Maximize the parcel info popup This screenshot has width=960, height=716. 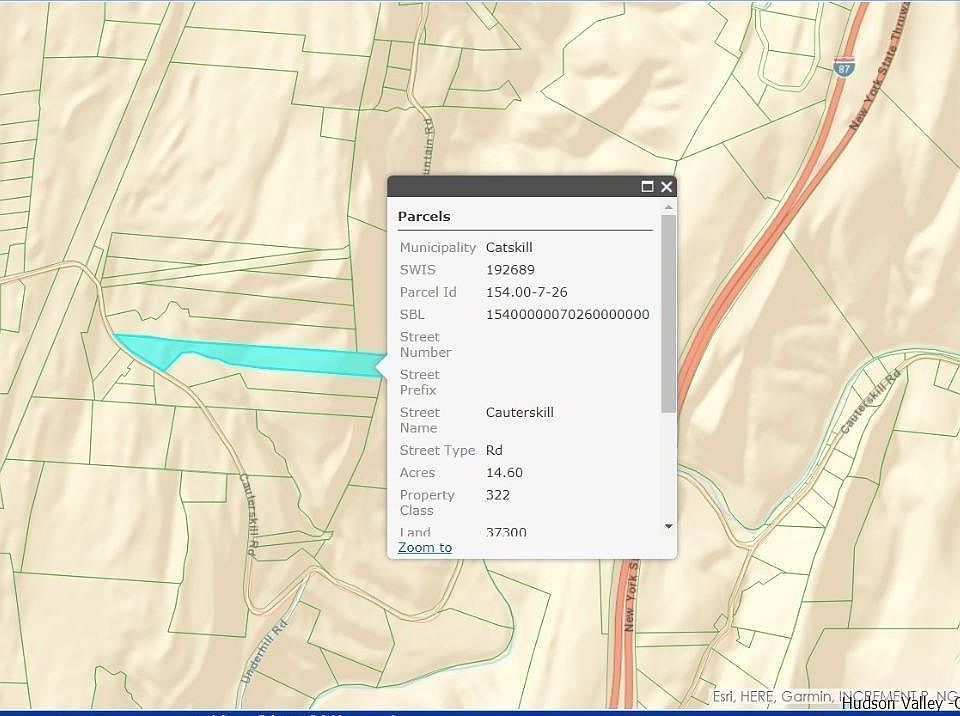point(647,187)
